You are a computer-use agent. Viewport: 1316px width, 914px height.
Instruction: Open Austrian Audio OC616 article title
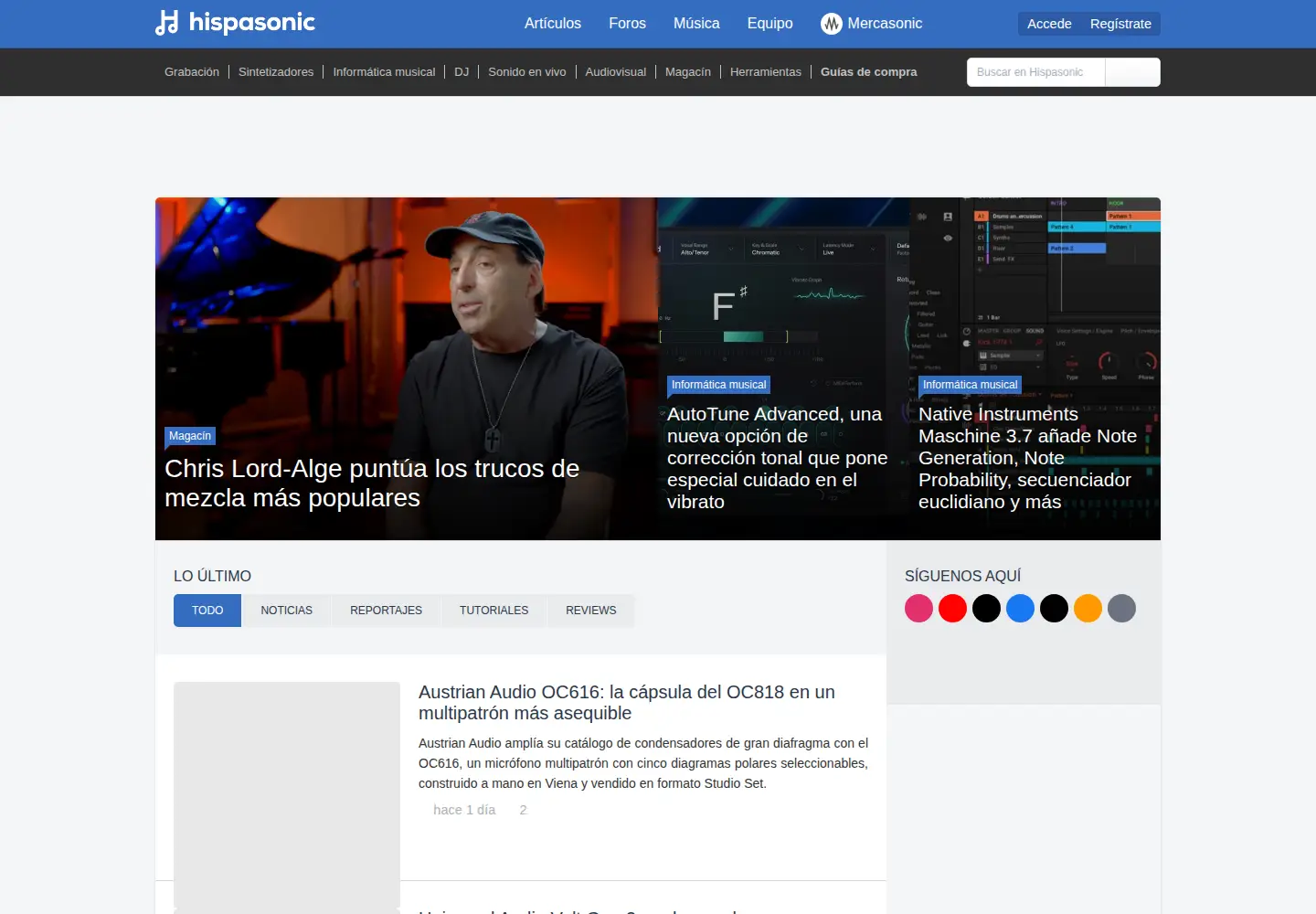pos(627,703)
